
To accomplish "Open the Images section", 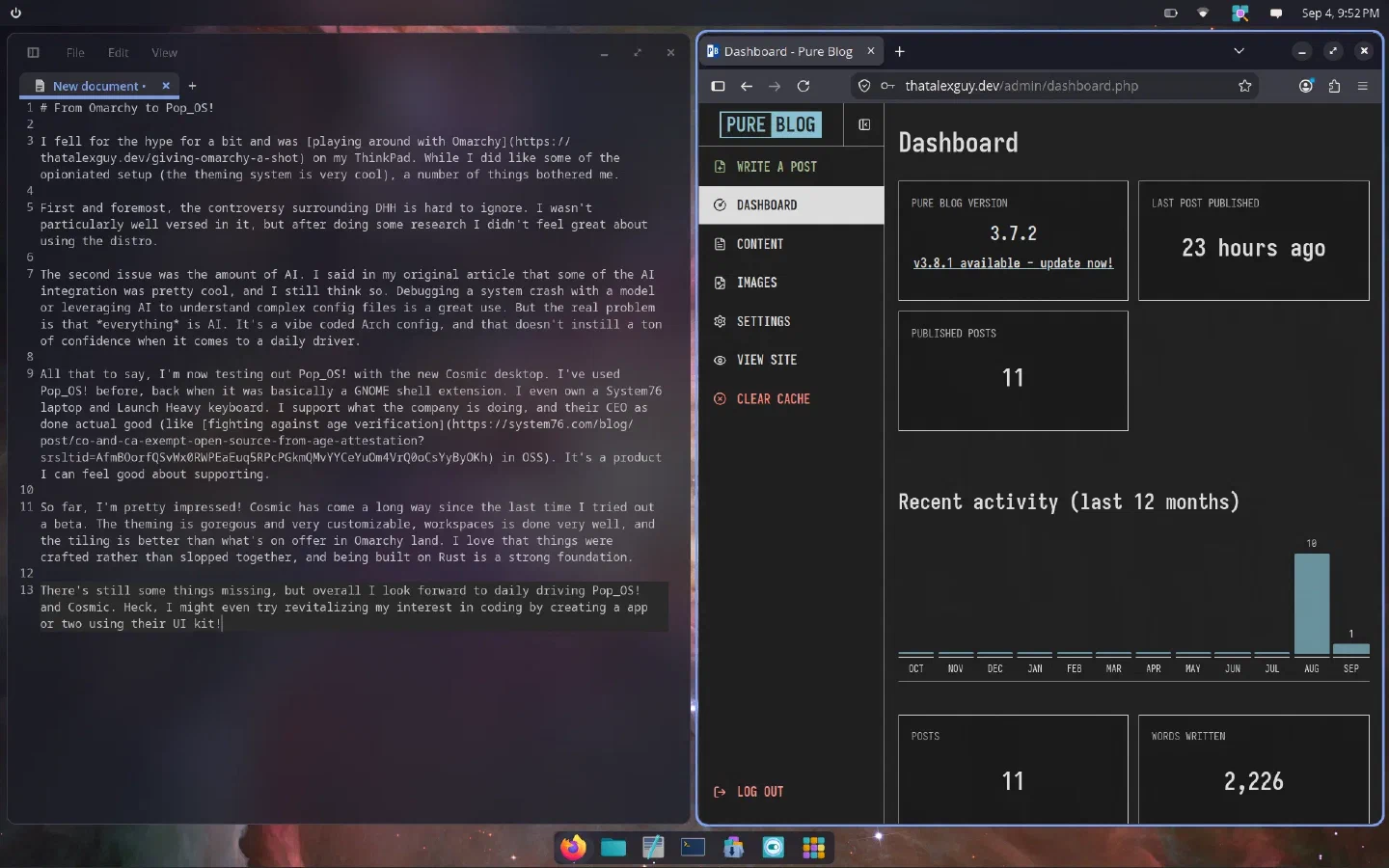I will (791, 283).
